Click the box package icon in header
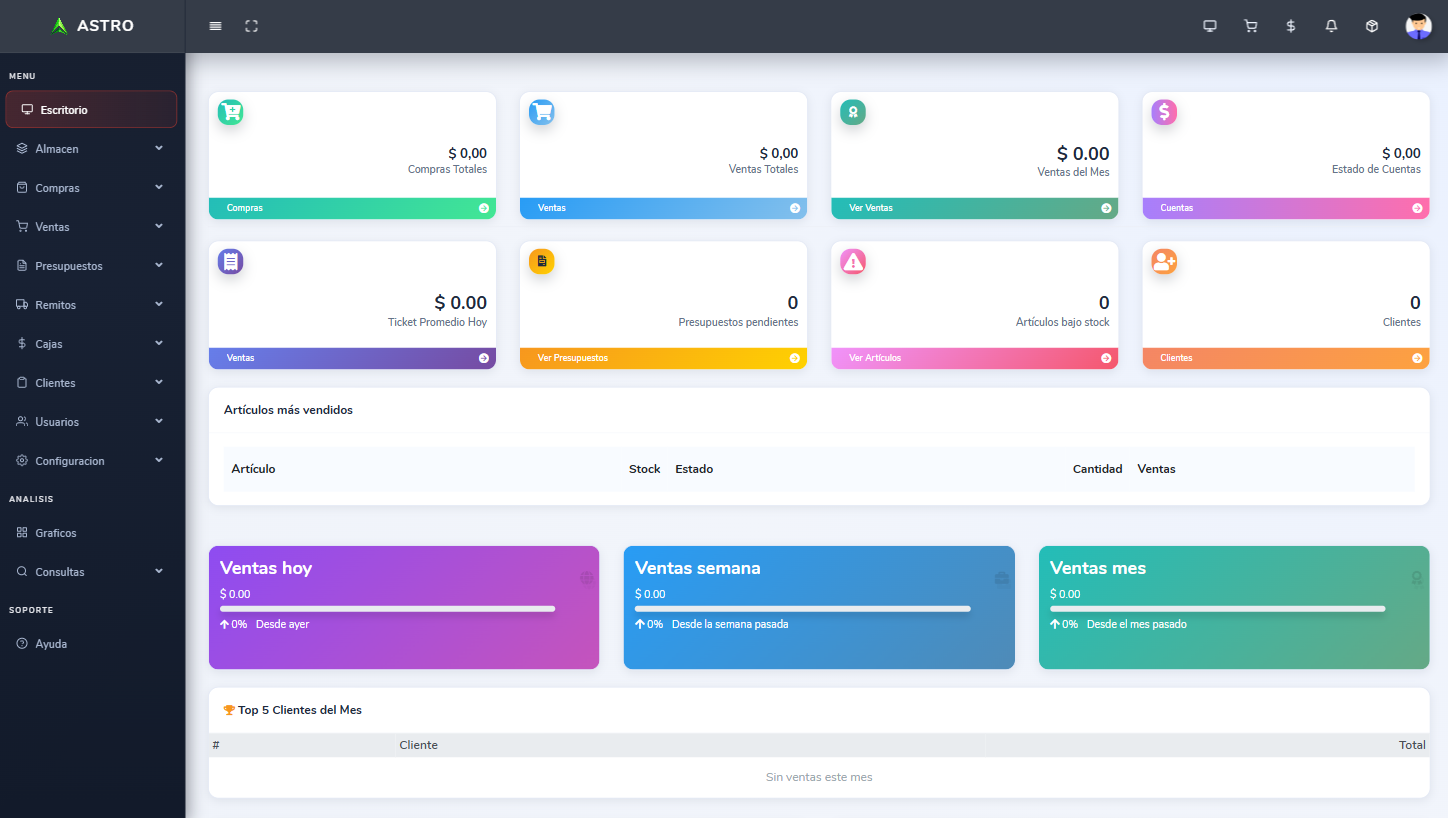This screenshot has height=818, width=1448. pyautogui.click(x=1372, y=26)
